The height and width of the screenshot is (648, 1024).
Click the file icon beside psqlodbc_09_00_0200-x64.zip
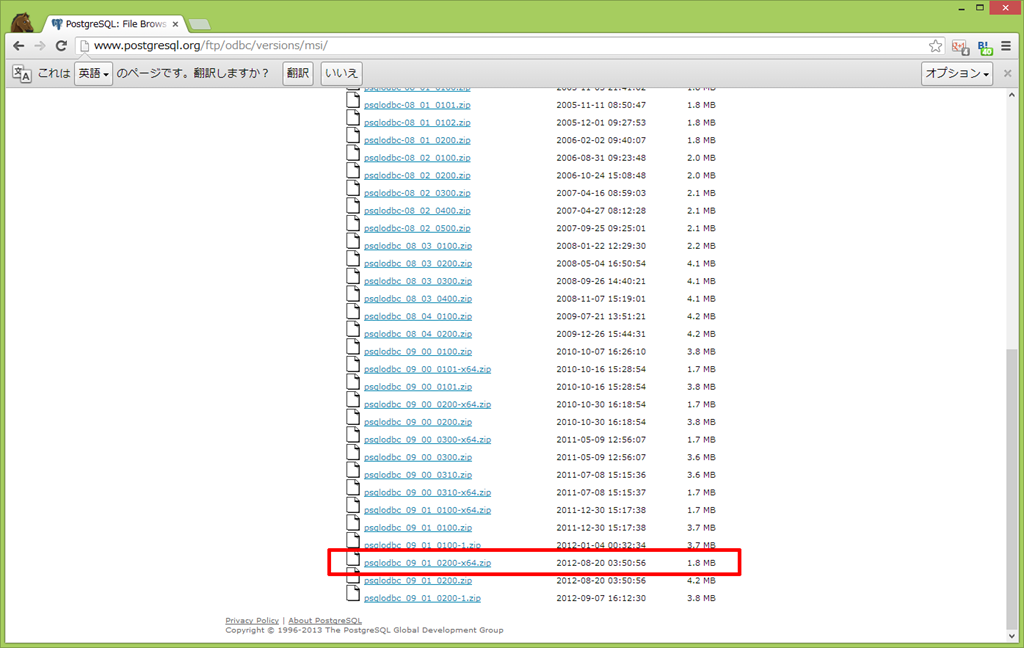pos(353,400)
